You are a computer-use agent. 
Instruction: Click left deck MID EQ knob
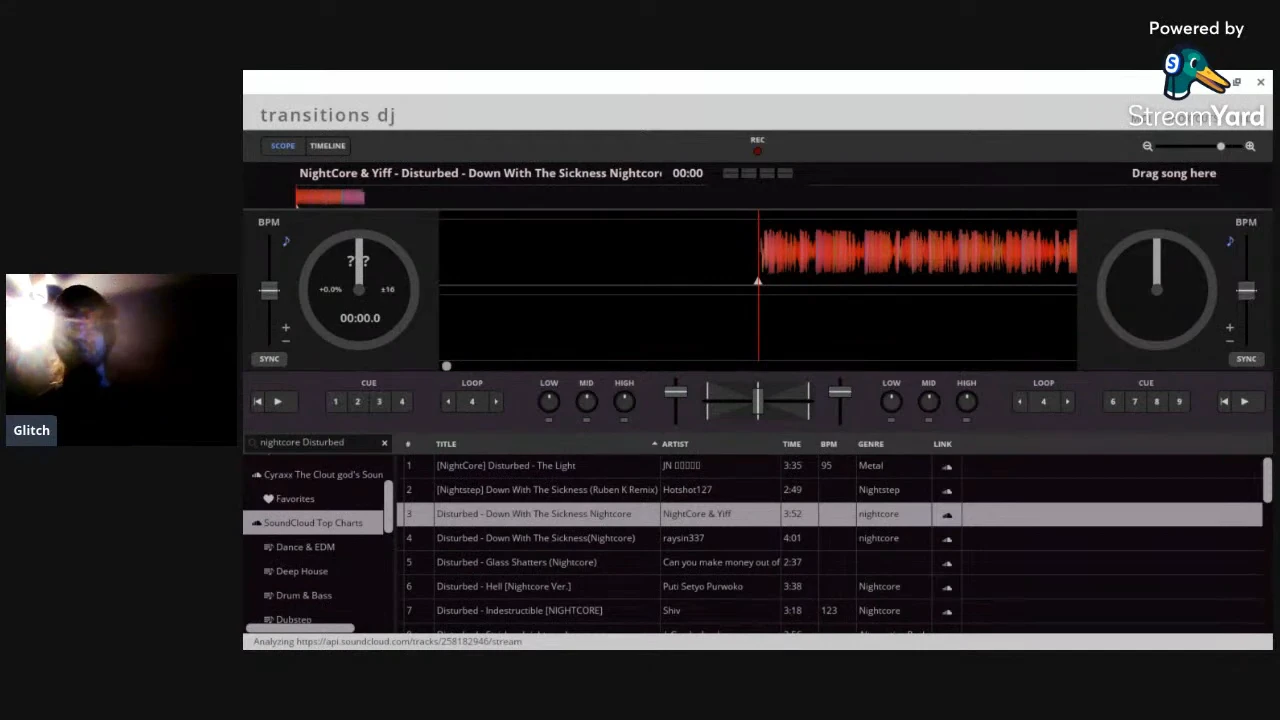point(586,402)
